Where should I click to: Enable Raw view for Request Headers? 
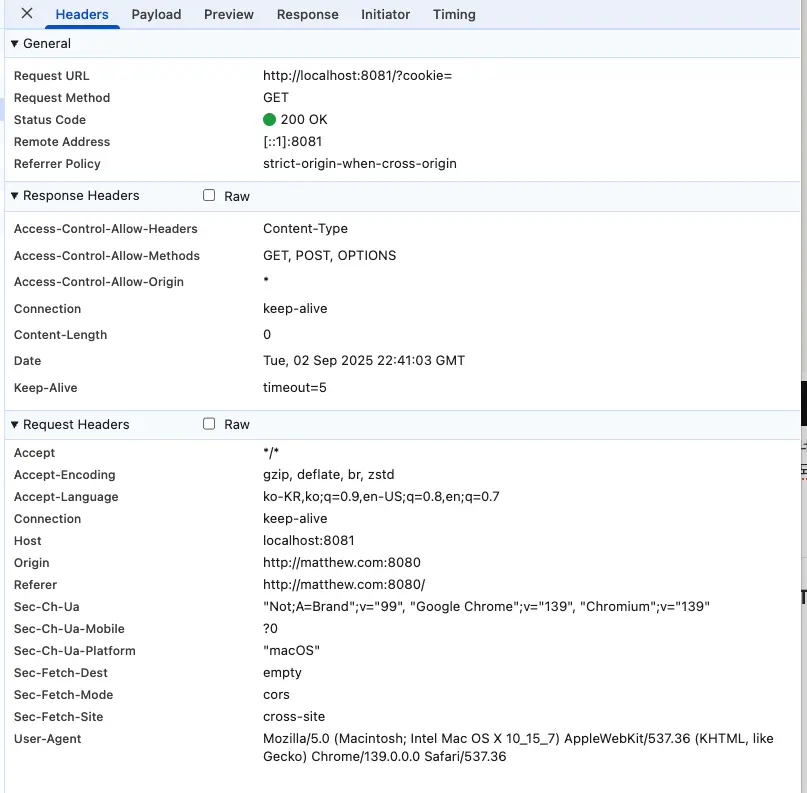pyautogui.click(x=209, y=424)
